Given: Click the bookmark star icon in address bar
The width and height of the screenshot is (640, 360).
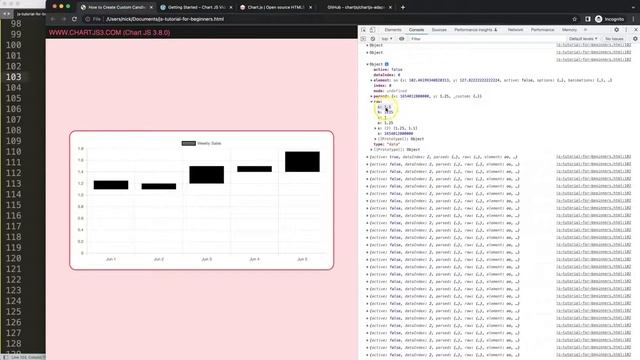Looking at the screenshot, I should [575, 19].
